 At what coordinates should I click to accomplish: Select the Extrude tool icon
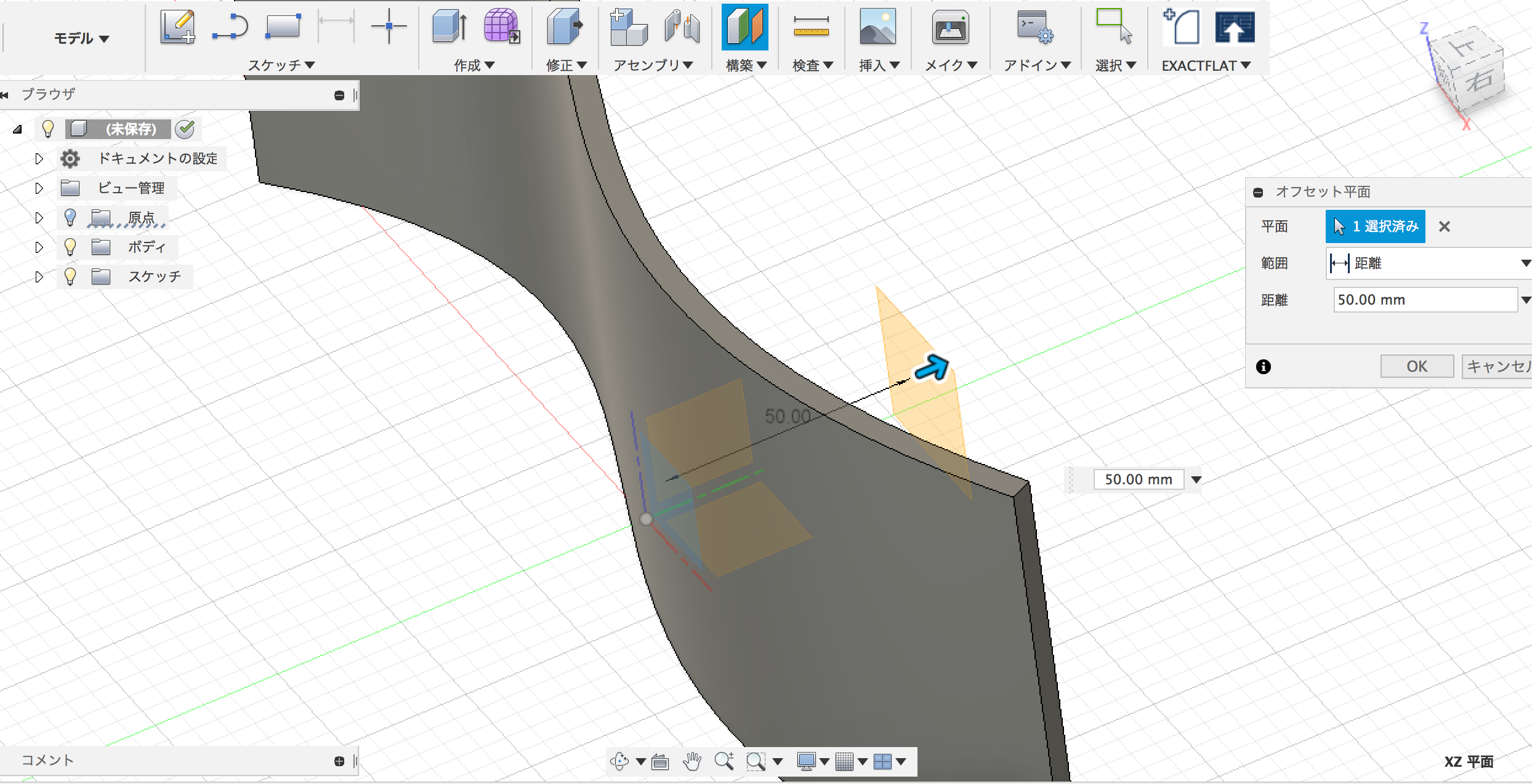click(x=449, y=27)
